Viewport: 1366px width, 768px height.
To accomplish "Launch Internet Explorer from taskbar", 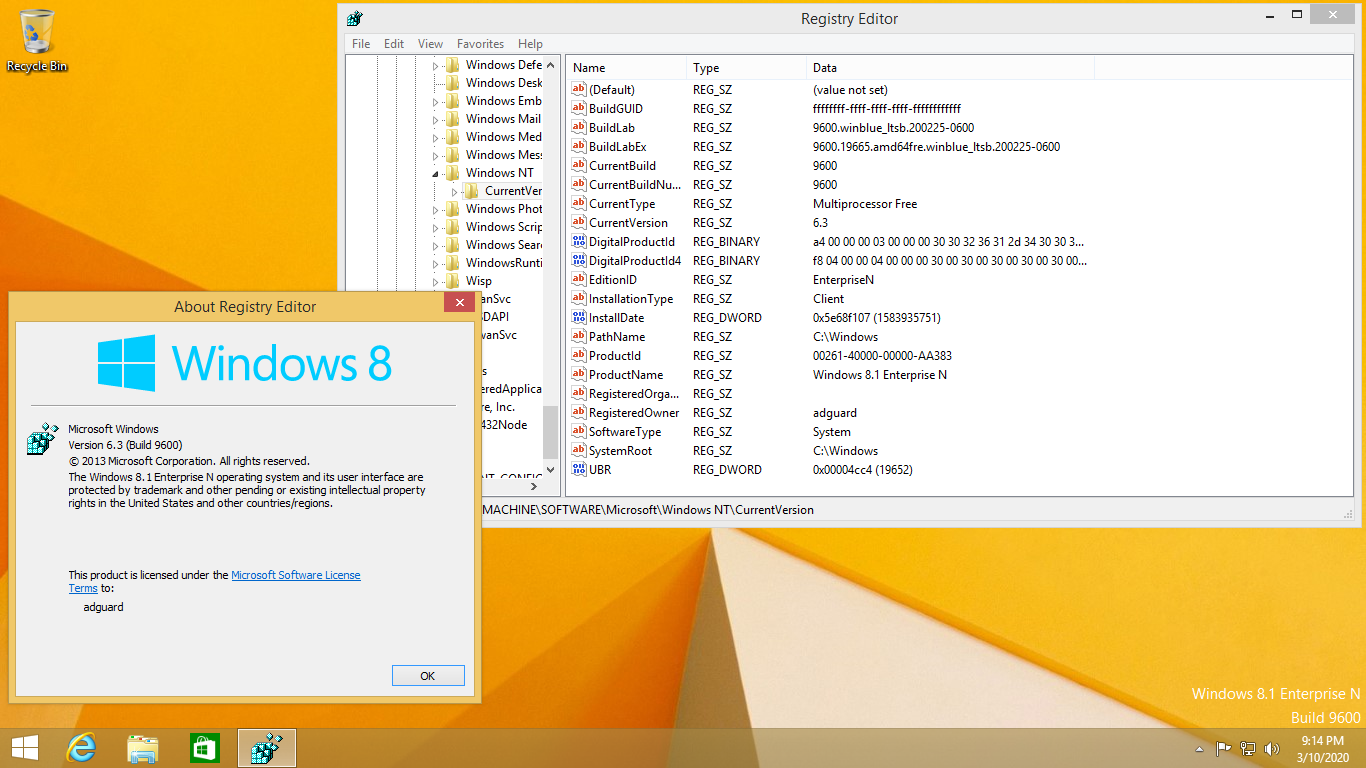I will click(80, 748).
